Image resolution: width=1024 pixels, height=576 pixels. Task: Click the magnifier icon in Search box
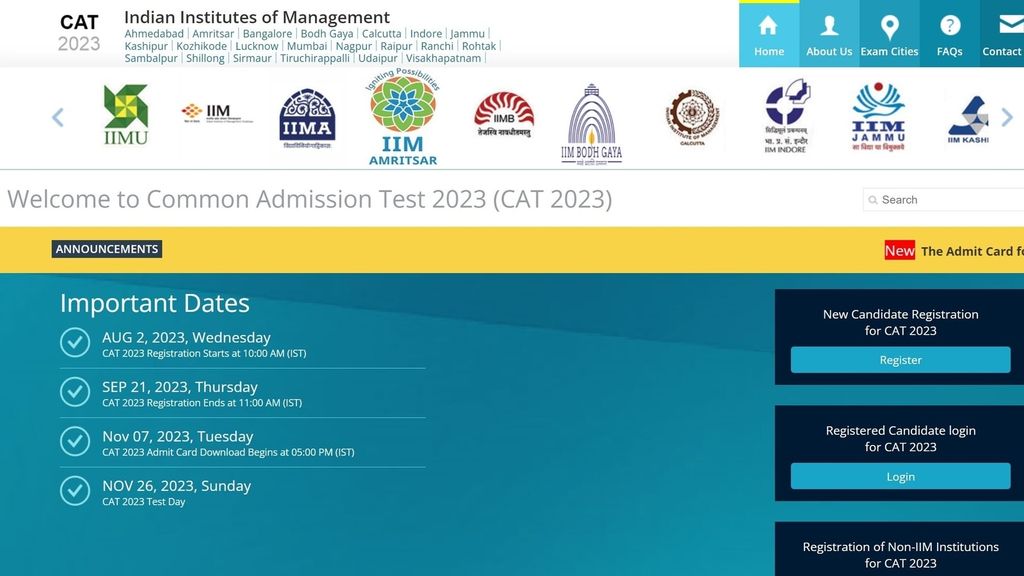coord(872,200)
